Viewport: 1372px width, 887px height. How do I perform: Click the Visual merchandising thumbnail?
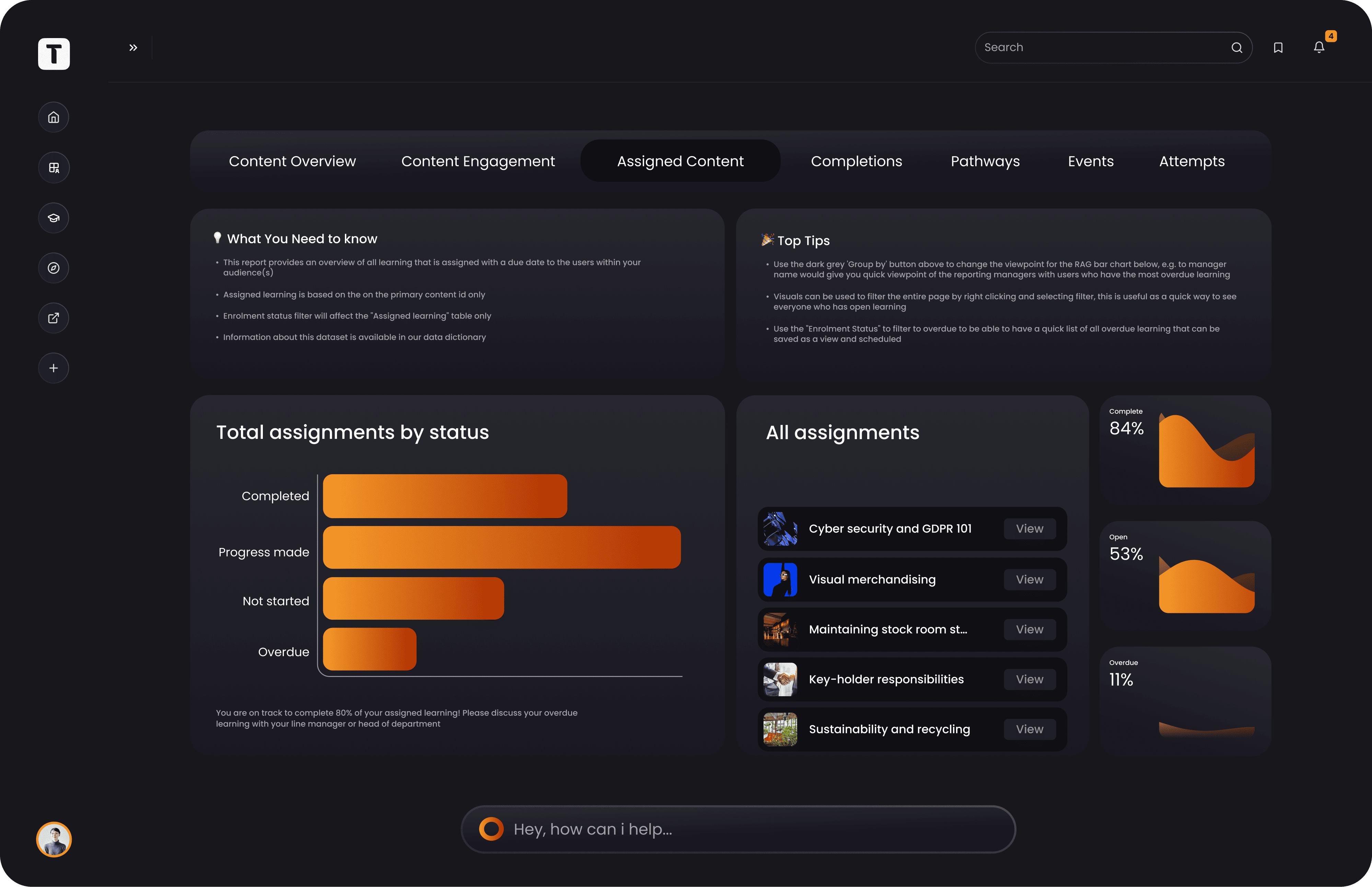[x=780, y=580]
